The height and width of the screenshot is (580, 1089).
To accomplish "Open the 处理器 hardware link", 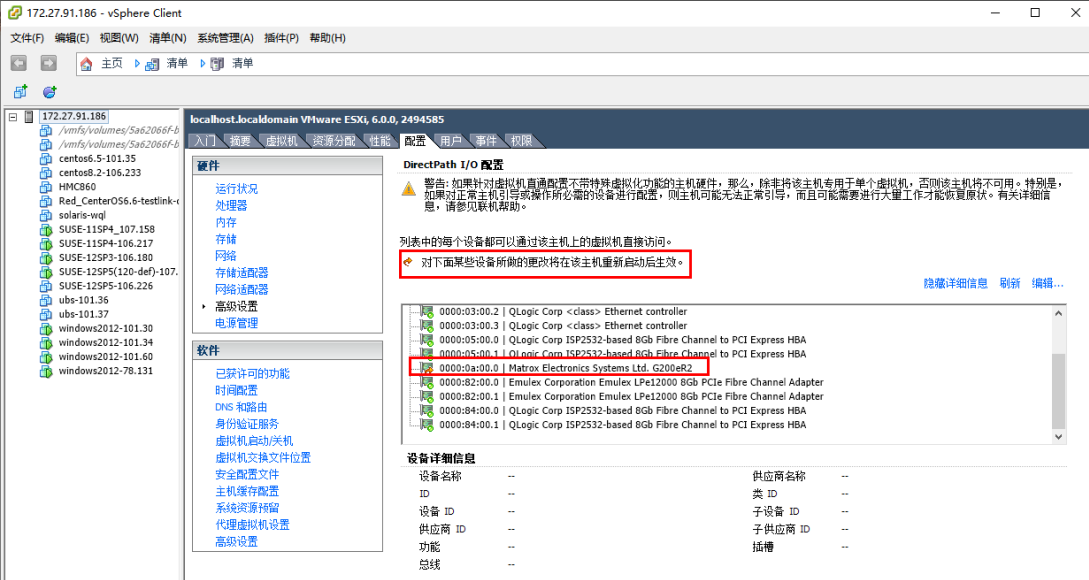I will [231, 206].
